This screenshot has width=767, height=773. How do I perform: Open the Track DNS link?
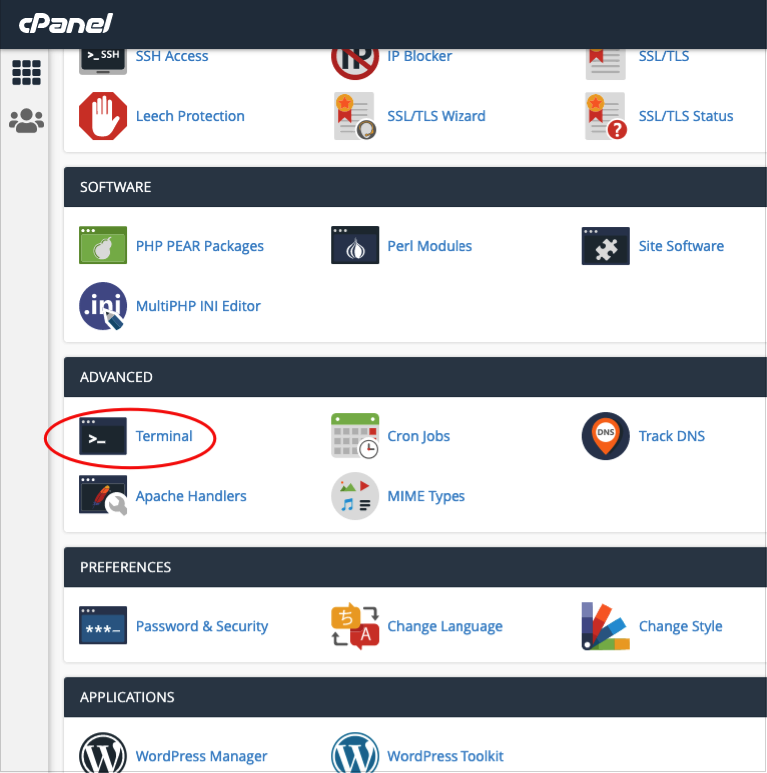(672, 436)
